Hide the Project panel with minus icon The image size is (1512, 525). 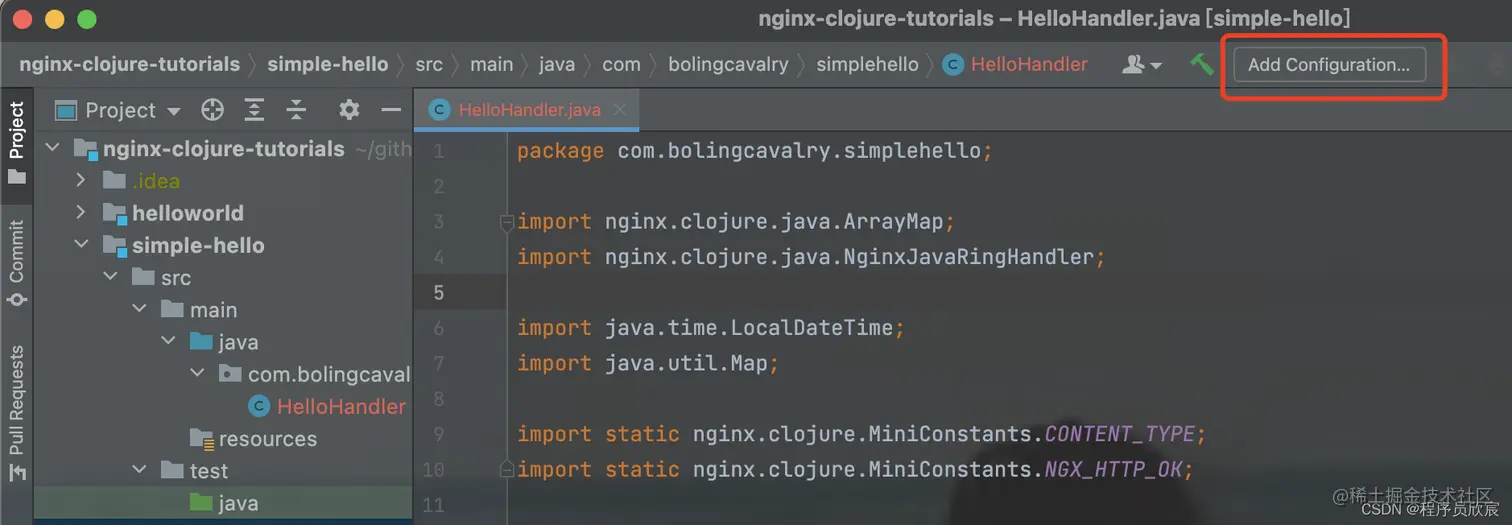[391, 110]
